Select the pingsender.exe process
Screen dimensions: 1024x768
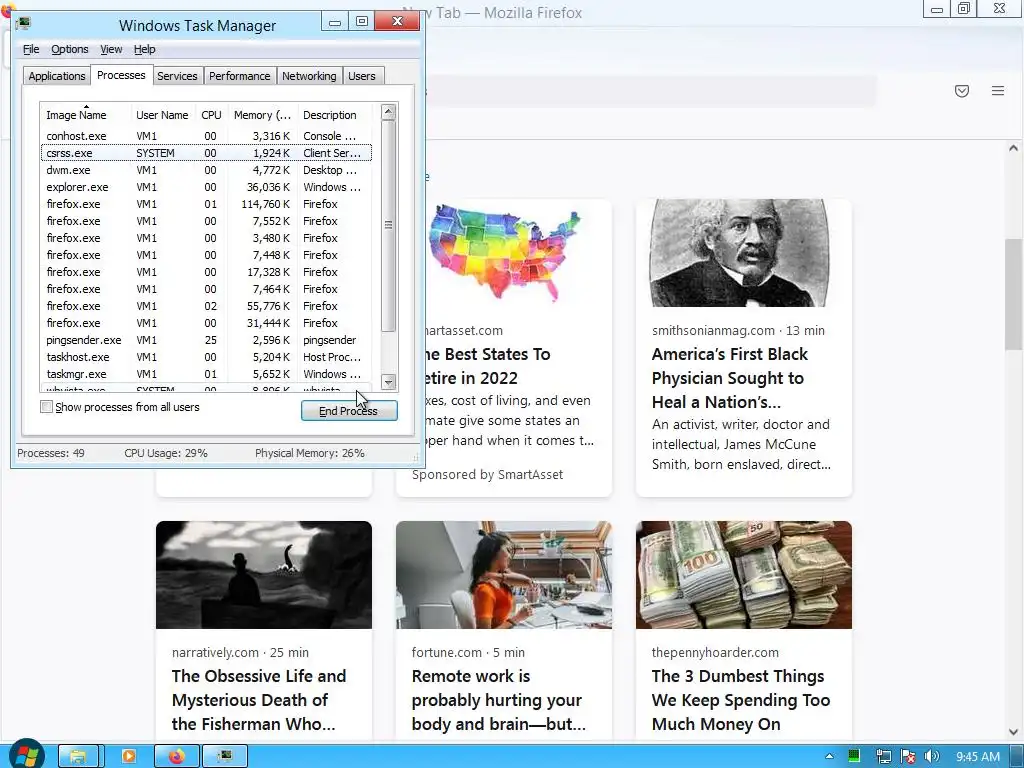click(206, 340)
